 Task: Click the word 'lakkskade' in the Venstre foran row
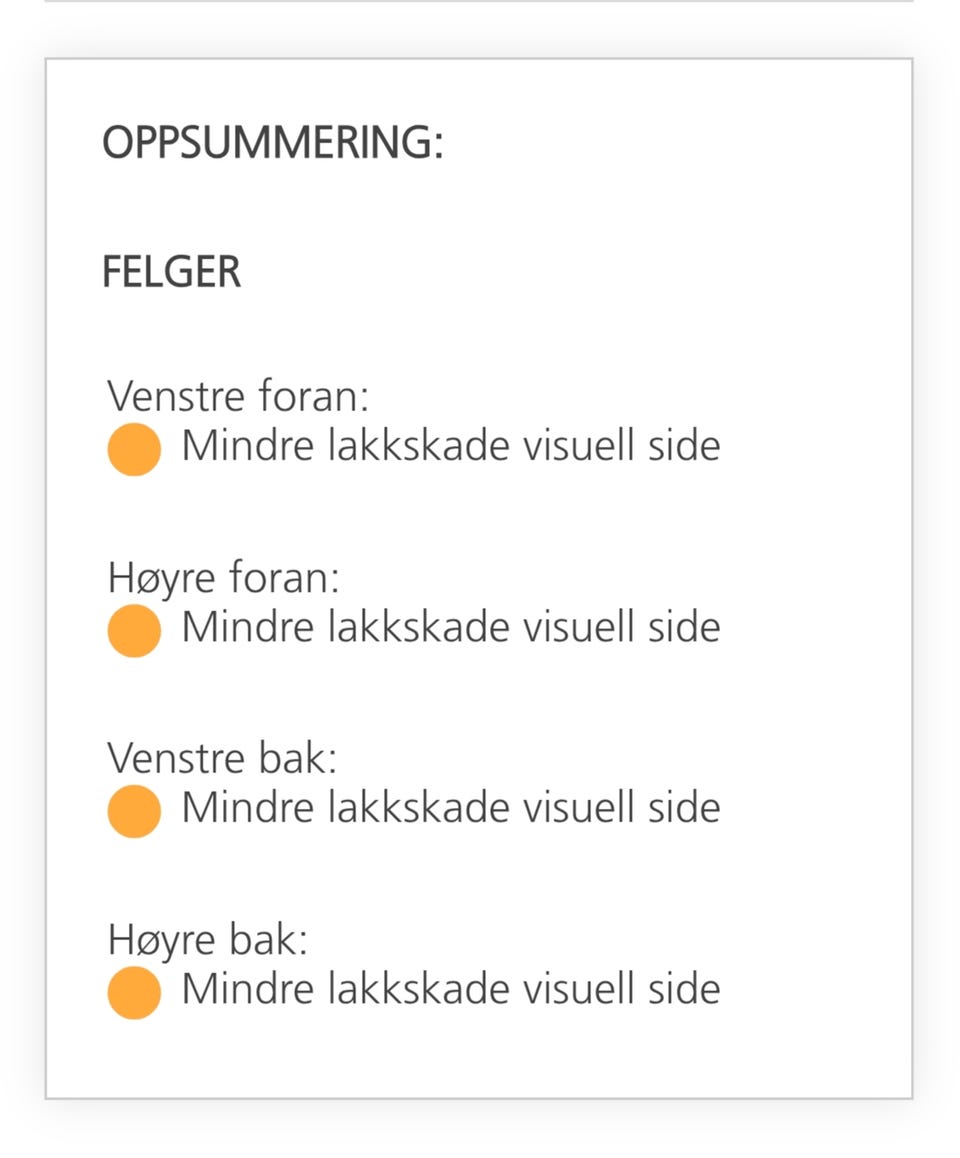(418, 446)
